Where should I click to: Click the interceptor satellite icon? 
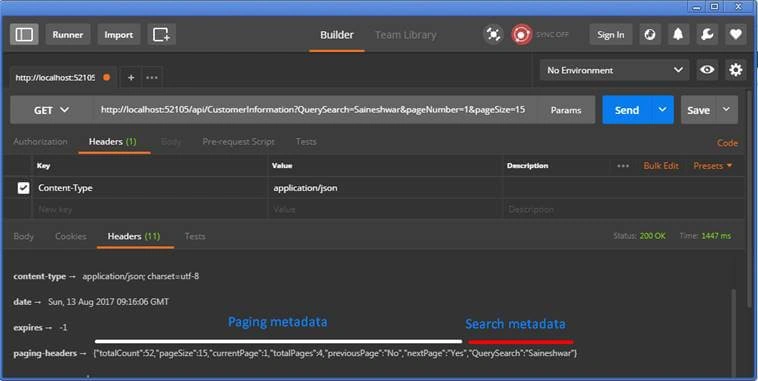pyautogui.click(x=493, y=35)
